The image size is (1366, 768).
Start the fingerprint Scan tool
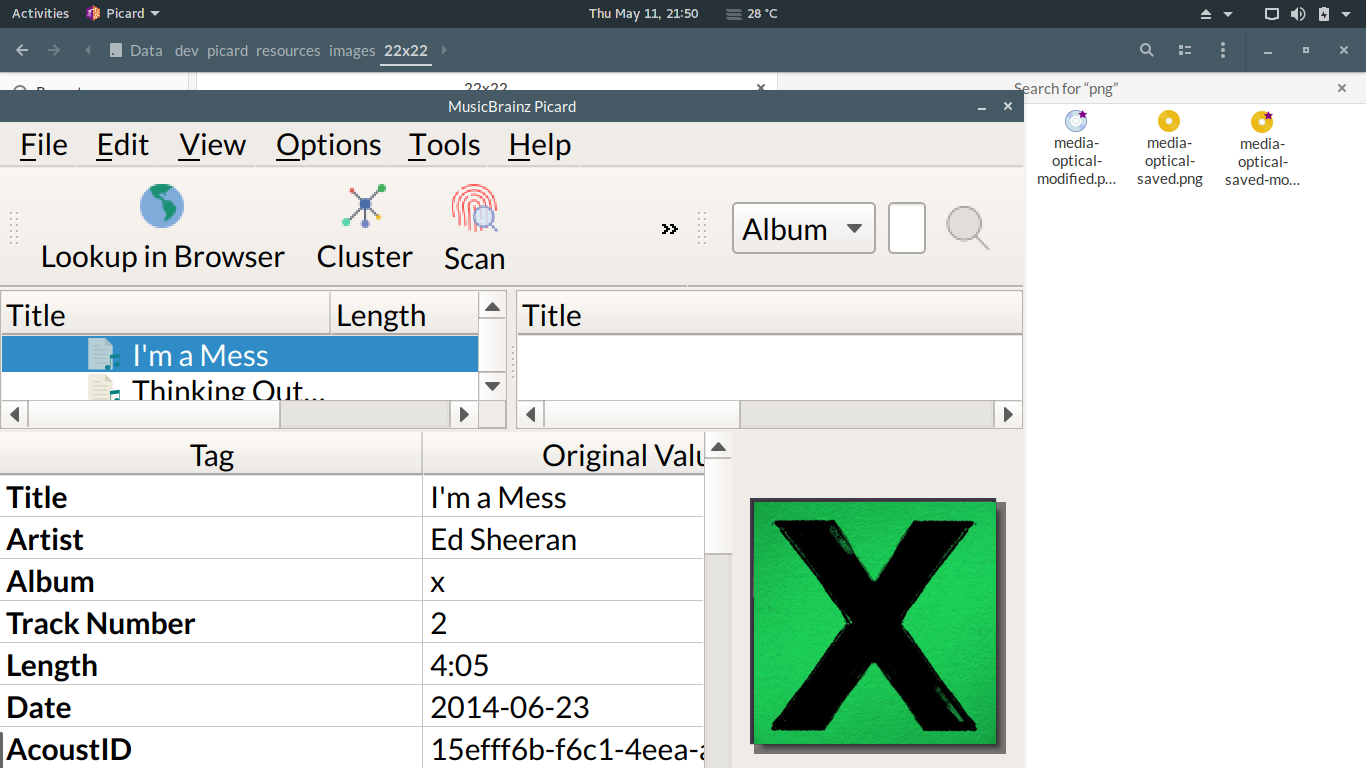(x=474, y=229)
